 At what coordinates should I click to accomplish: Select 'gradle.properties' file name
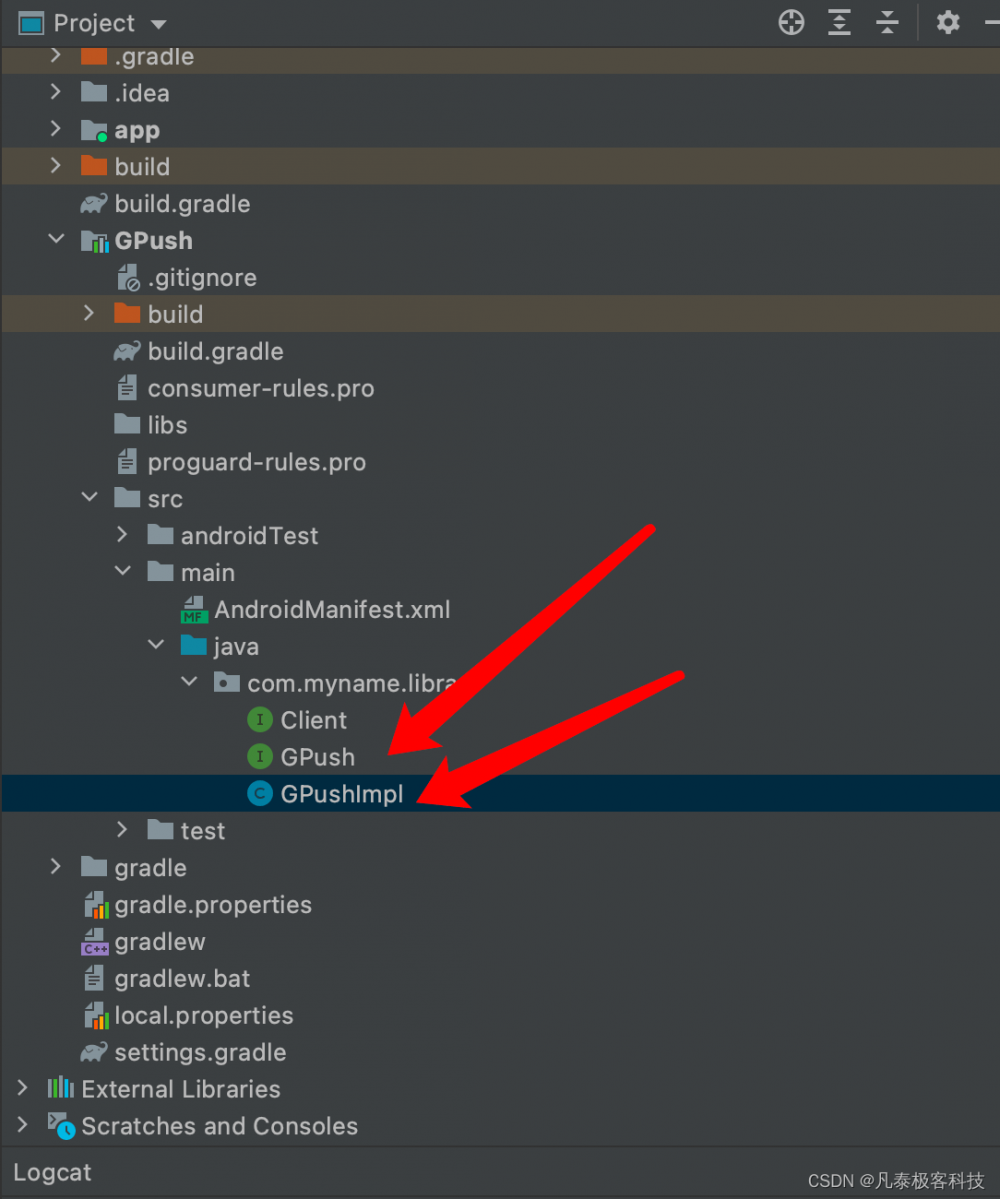213,905
